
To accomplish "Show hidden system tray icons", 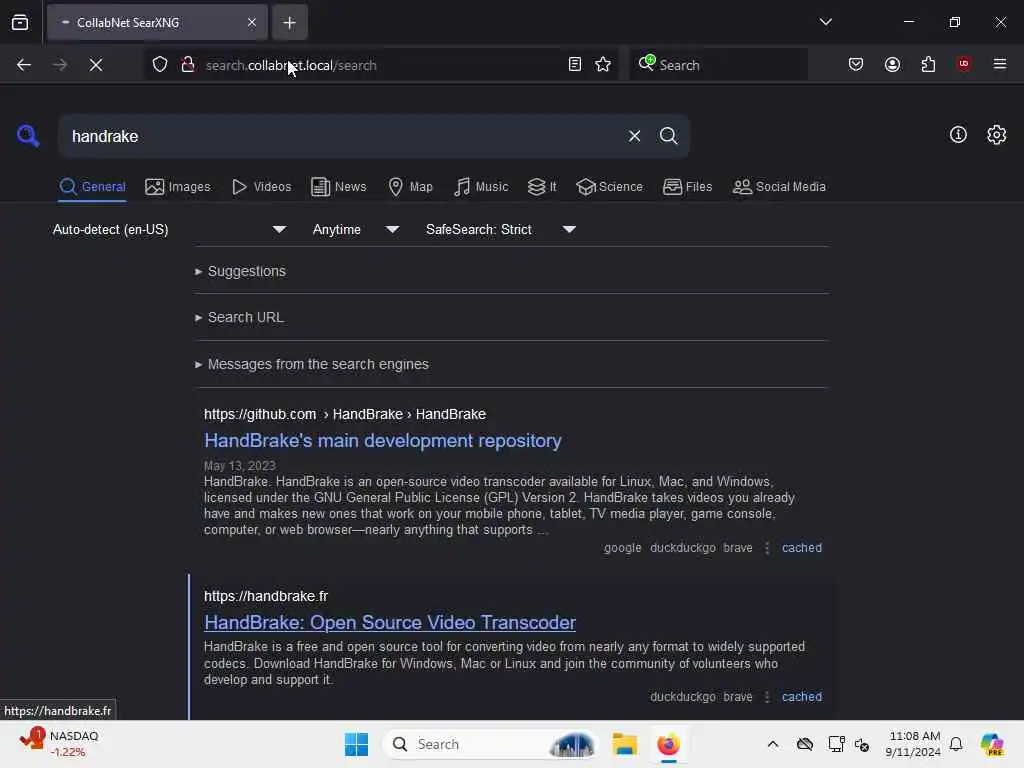I will click(x=773, y=744).
